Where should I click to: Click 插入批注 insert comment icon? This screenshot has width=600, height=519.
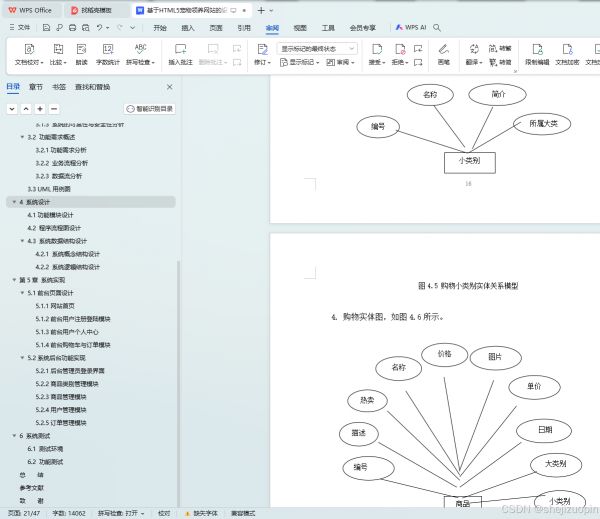tap(180, 54)
